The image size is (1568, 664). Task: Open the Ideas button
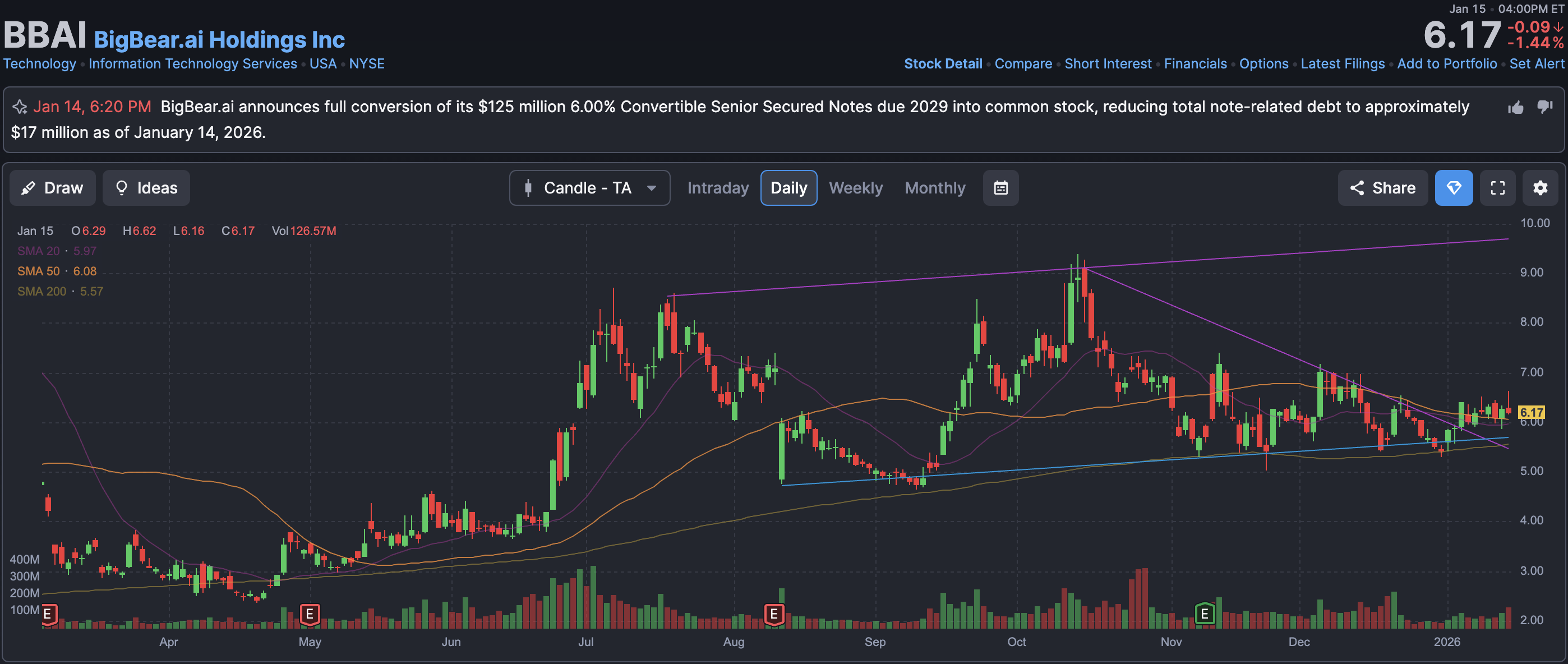point(146,188)
